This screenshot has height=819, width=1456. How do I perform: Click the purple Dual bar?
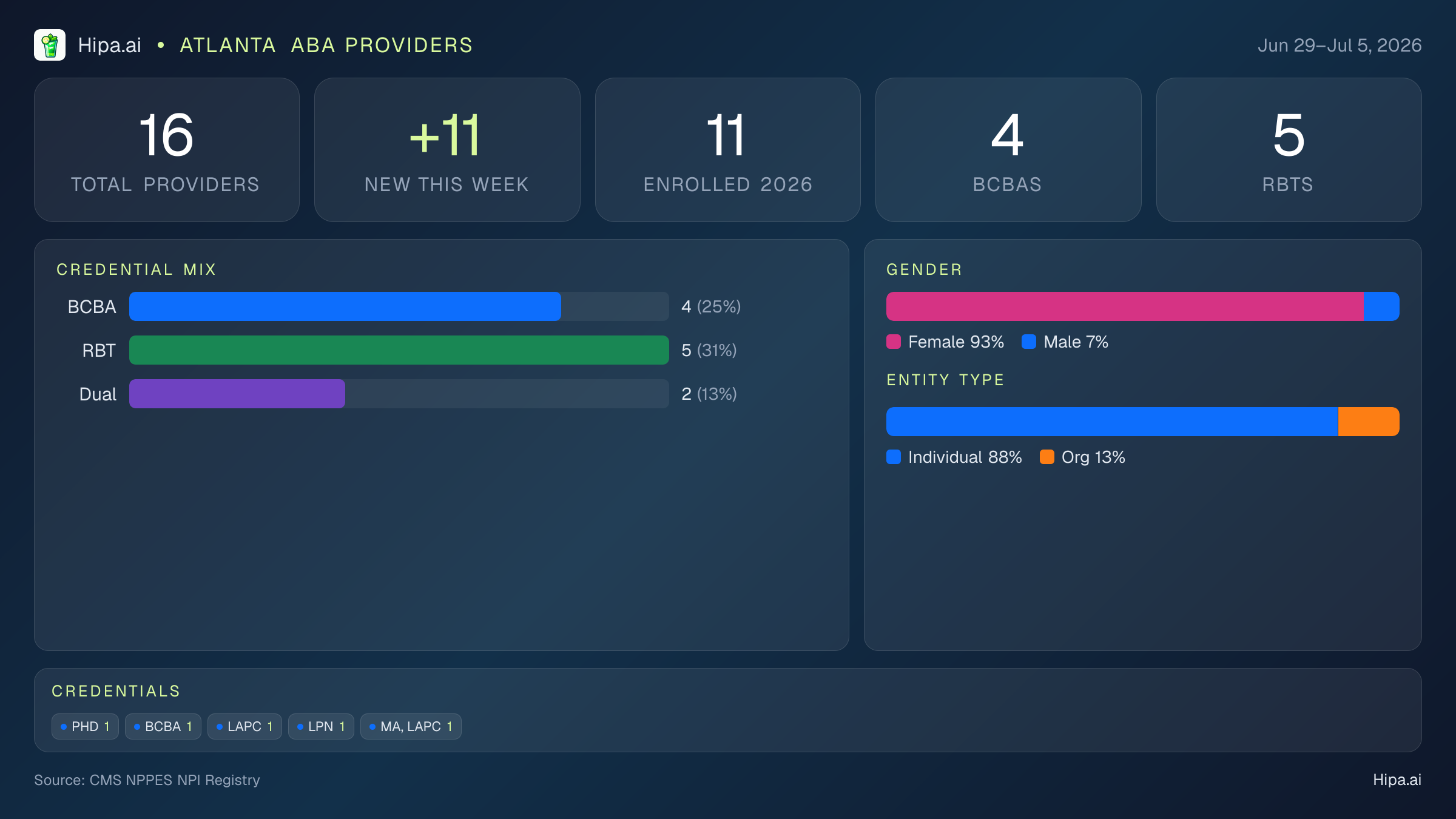click(x=237, y=394)
